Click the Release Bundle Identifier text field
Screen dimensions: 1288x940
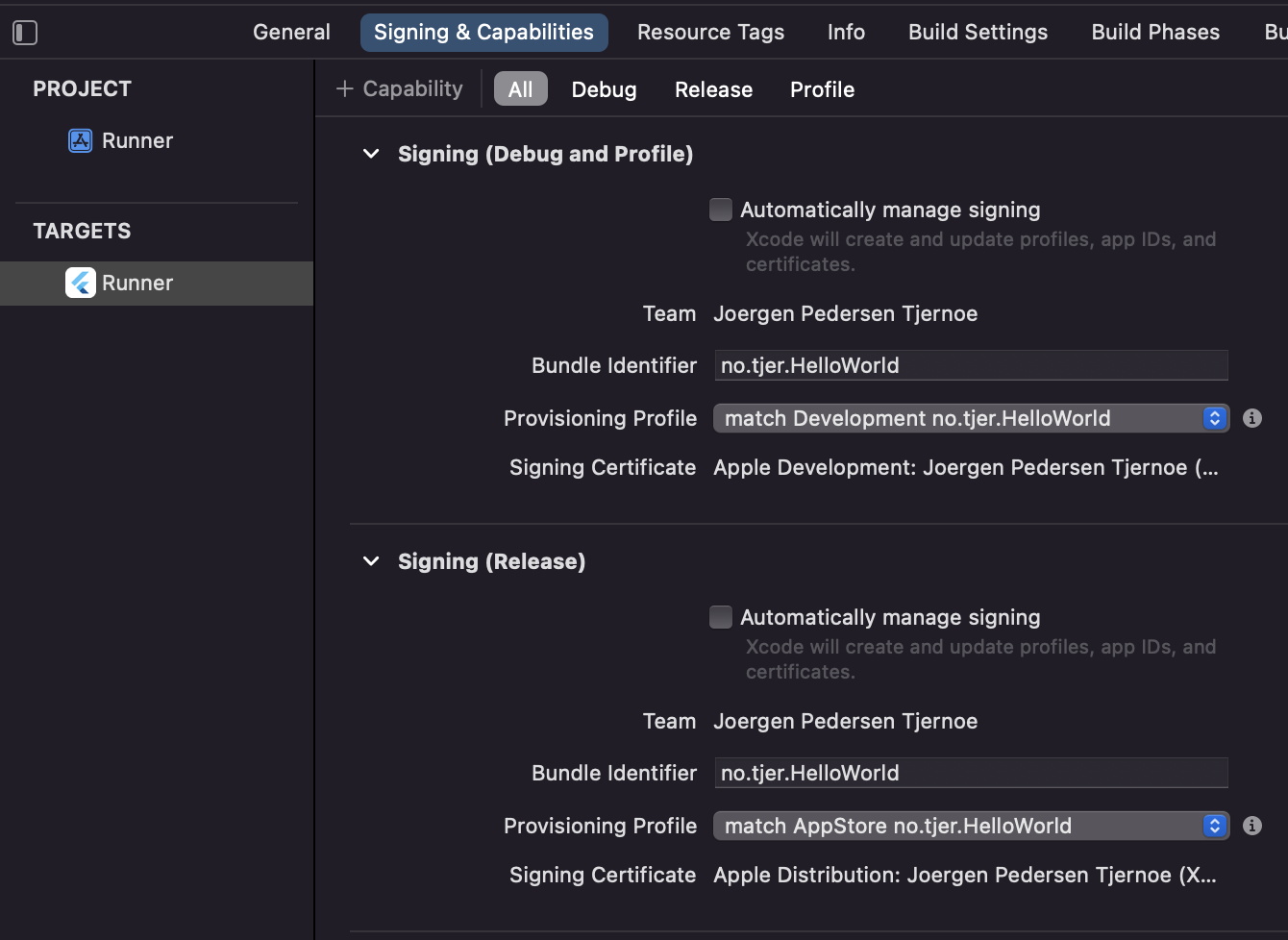click(x=971, y=773)
